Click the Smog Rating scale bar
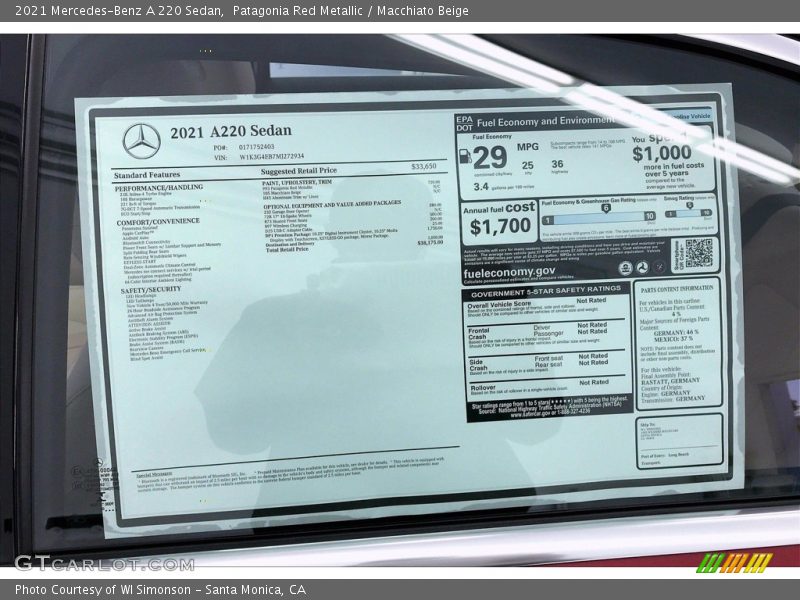Viewport: 800px width, 600px height. (x=688, y=213)
